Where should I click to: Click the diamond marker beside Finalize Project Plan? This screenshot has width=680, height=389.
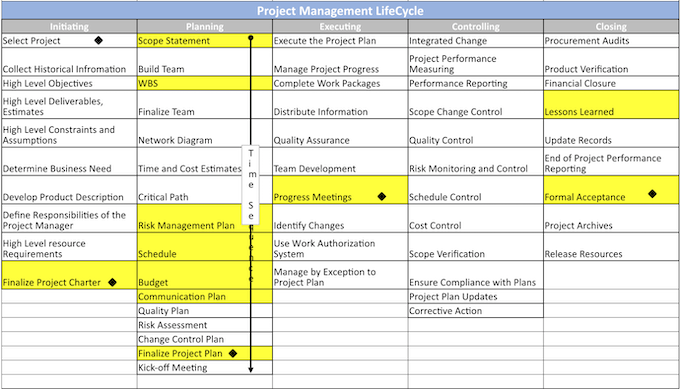pyautogui.click(x=233, y=353)
